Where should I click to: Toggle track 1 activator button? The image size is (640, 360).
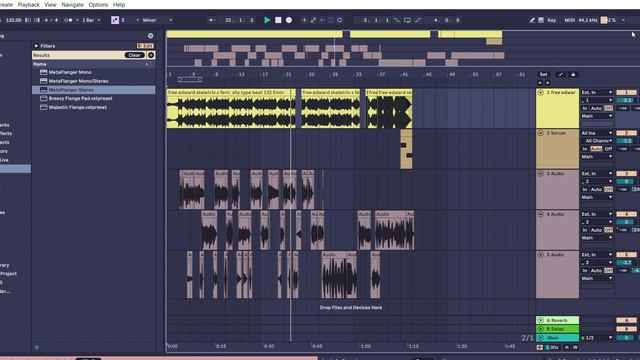pos(626,93)
